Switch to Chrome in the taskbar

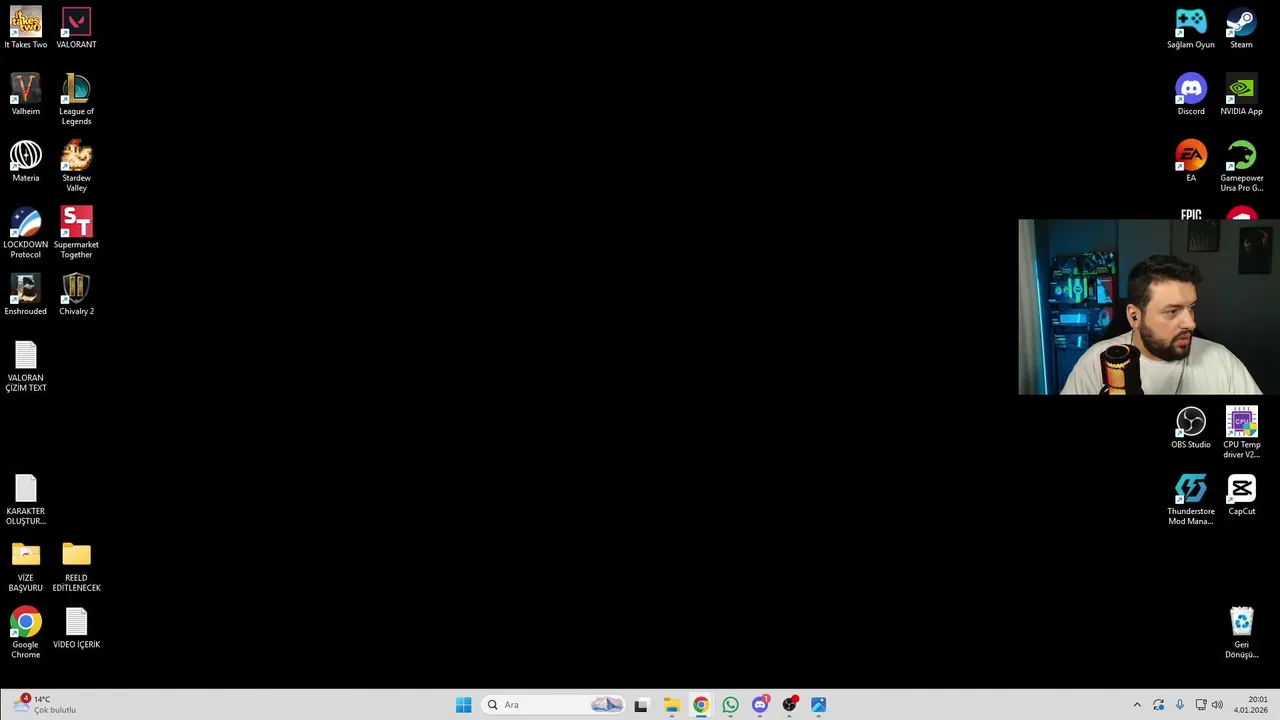click(701, 705)
